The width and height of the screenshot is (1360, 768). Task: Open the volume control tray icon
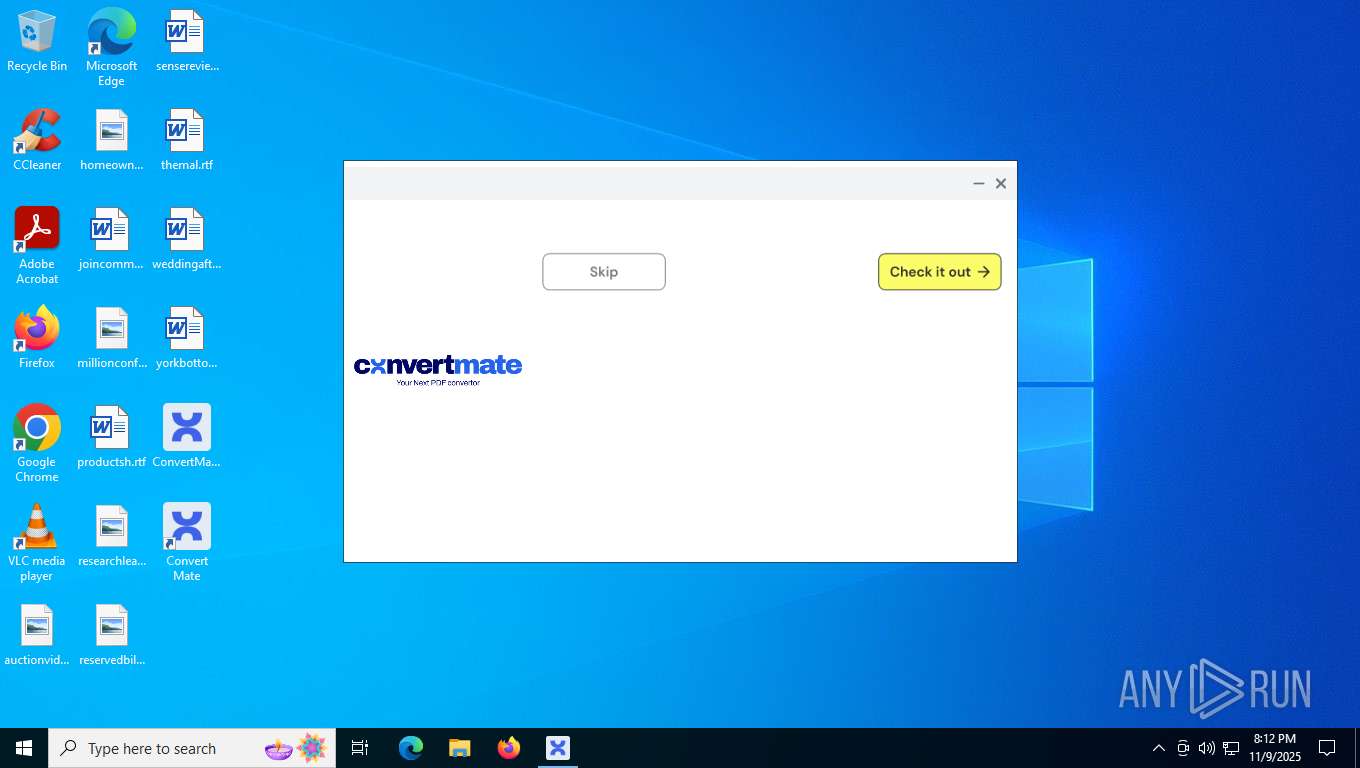coord(1207,748)
